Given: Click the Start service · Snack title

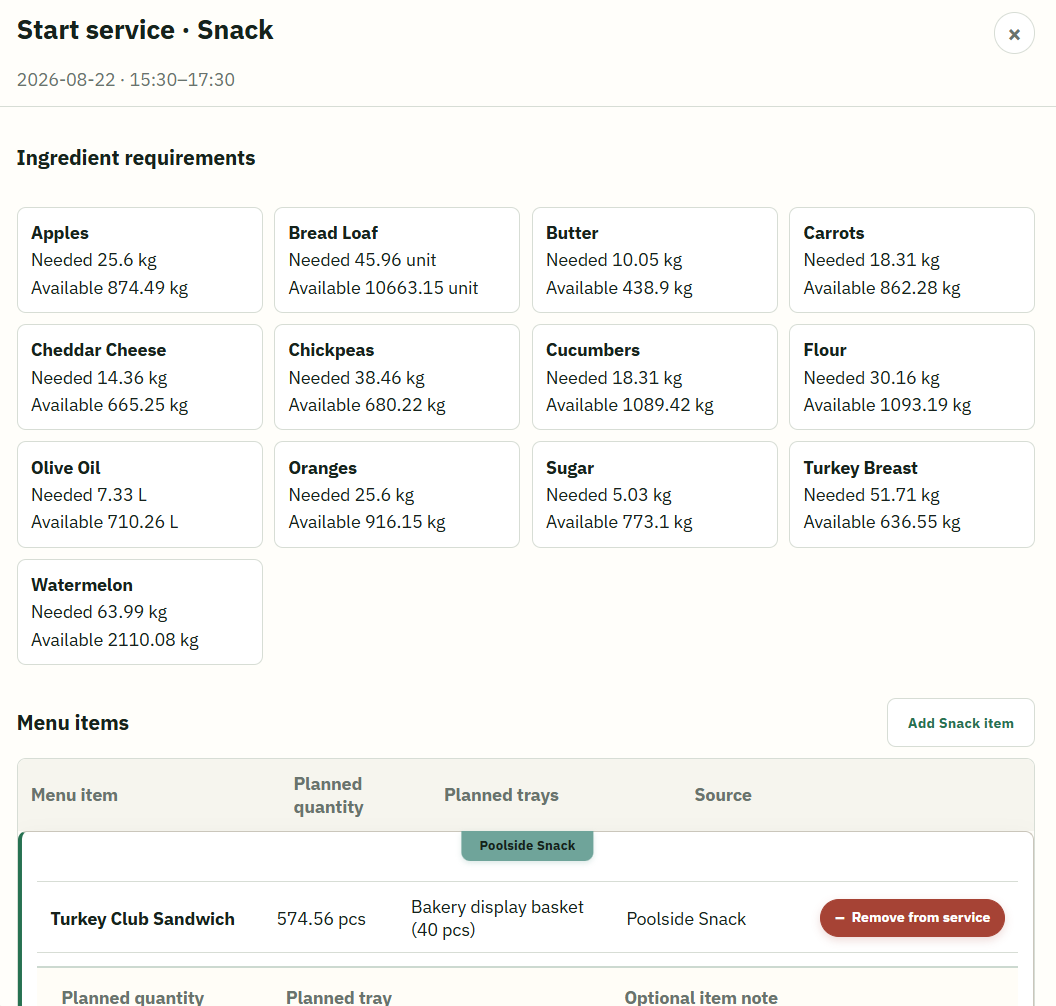Looking at the screenshot, I should click(x=145, y=30).
